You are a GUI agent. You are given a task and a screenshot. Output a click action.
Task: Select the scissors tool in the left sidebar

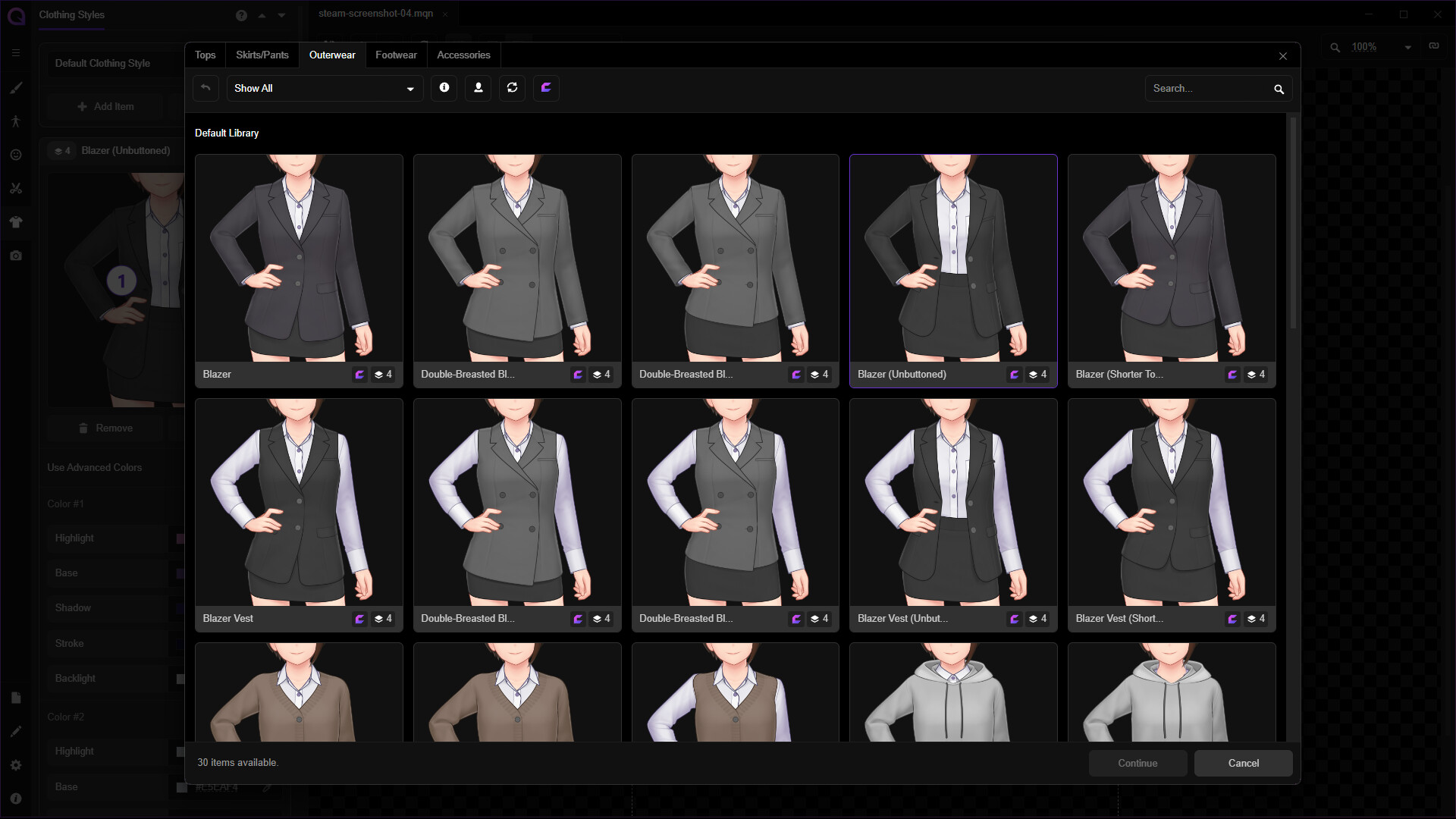click(x=16, y=188)
